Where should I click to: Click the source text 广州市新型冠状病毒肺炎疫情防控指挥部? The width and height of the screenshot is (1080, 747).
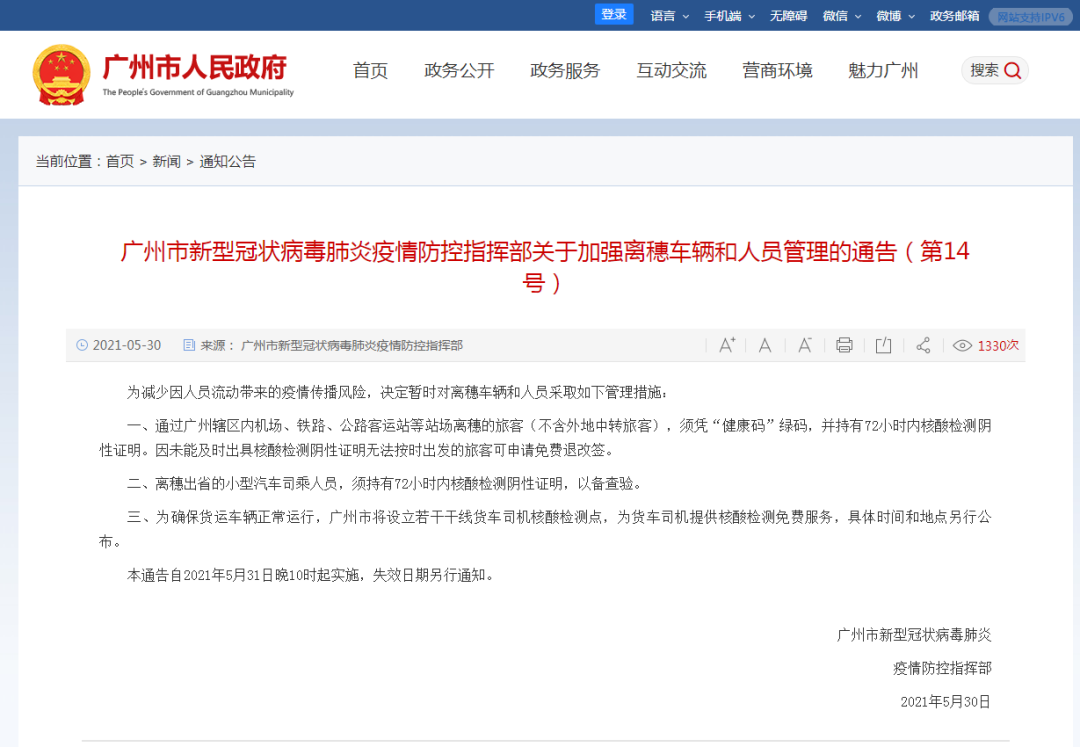(351, 345)
